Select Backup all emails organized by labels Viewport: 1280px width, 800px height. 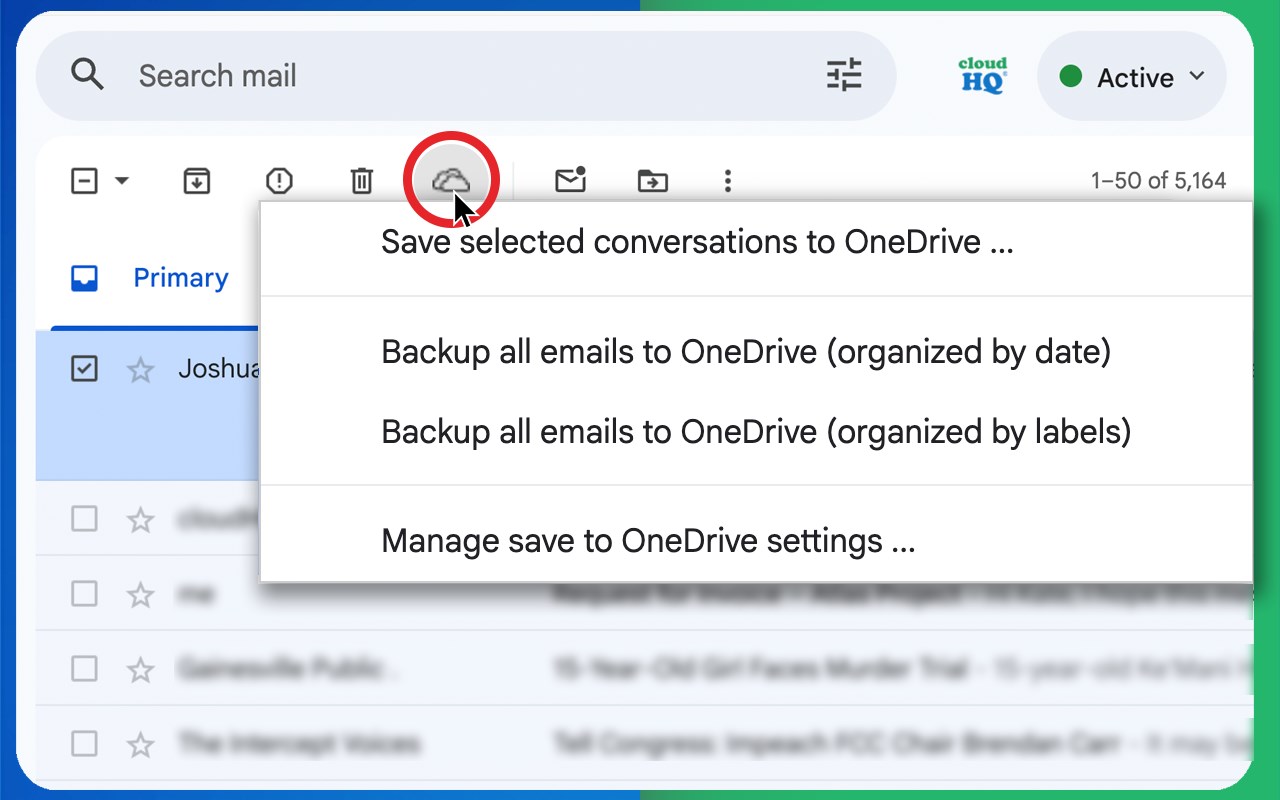pyautogui.click(x=756, y=432)
